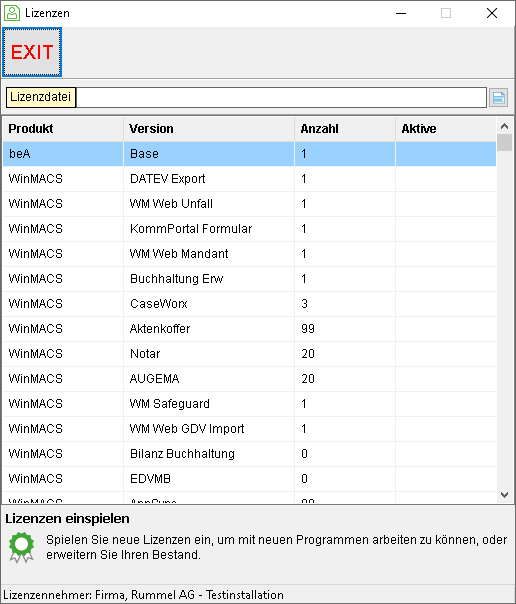Click the Anzahl value 3 for CaseWorx

pos(304,304)
